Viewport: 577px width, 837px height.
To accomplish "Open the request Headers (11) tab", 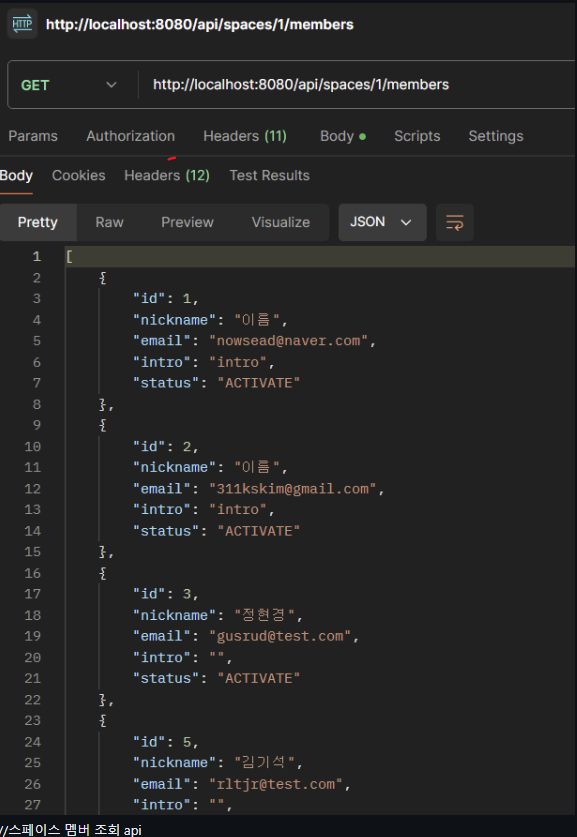I will [x=245, y=136].
